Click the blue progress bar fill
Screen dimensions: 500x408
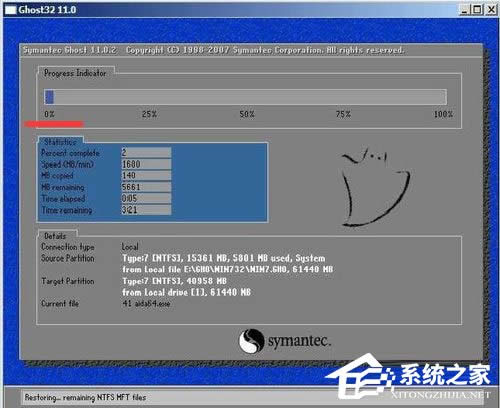point(49,97)
